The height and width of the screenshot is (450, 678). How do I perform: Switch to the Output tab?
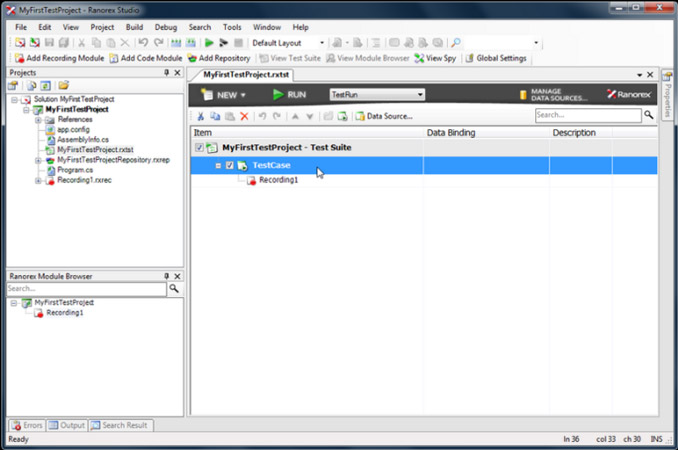coord(67,425)
